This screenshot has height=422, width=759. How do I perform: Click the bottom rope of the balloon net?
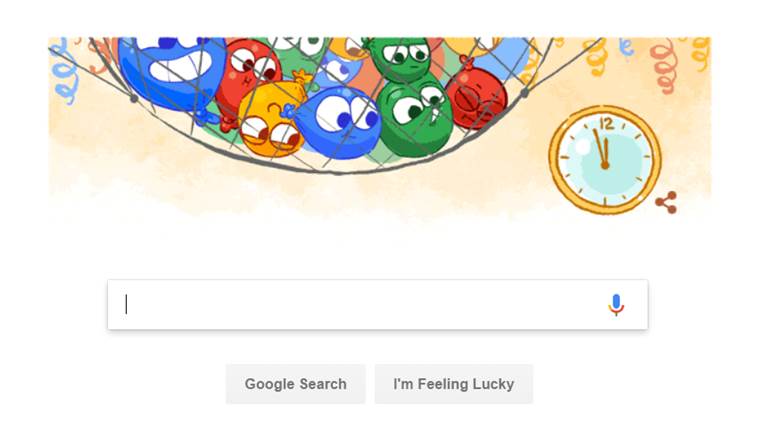pos(334,168)
